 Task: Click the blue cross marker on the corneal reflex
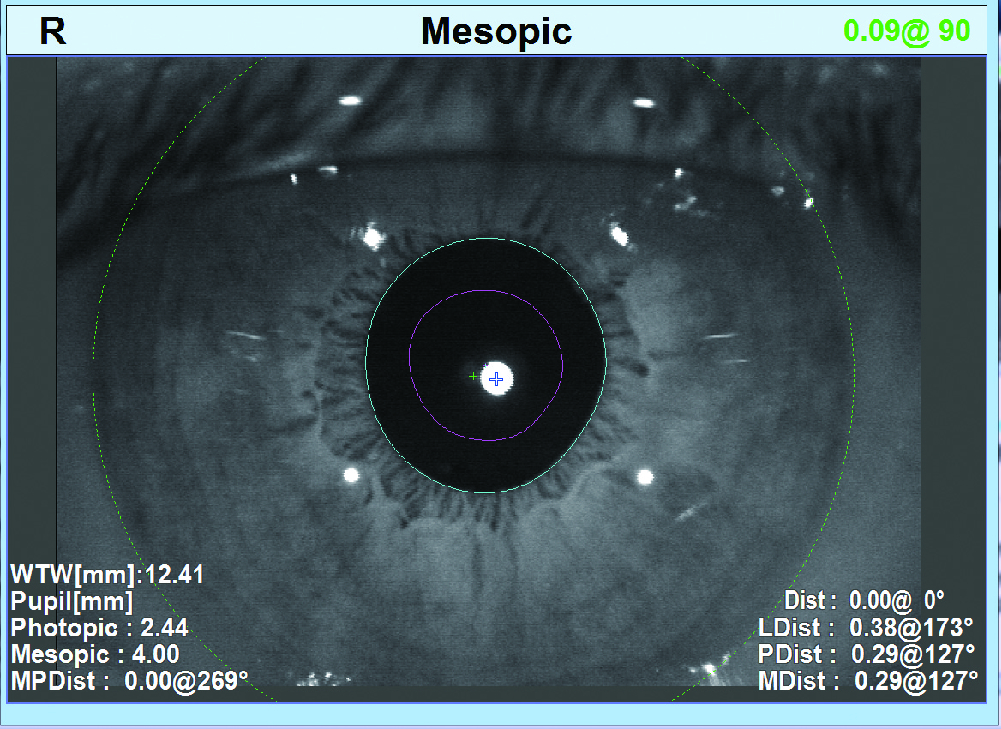(496, 380)
